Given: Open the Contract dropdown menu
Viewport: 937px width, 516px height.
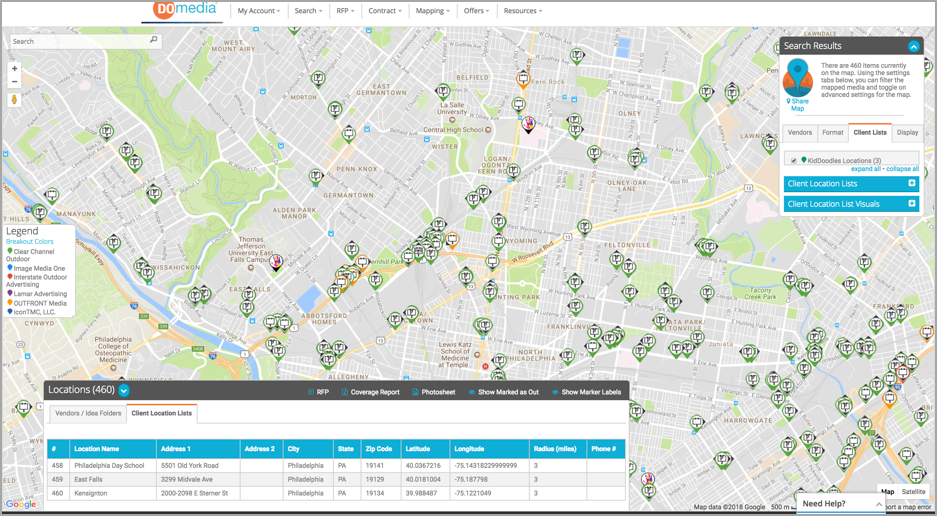Looking at the screenshot, I should 385,11.
